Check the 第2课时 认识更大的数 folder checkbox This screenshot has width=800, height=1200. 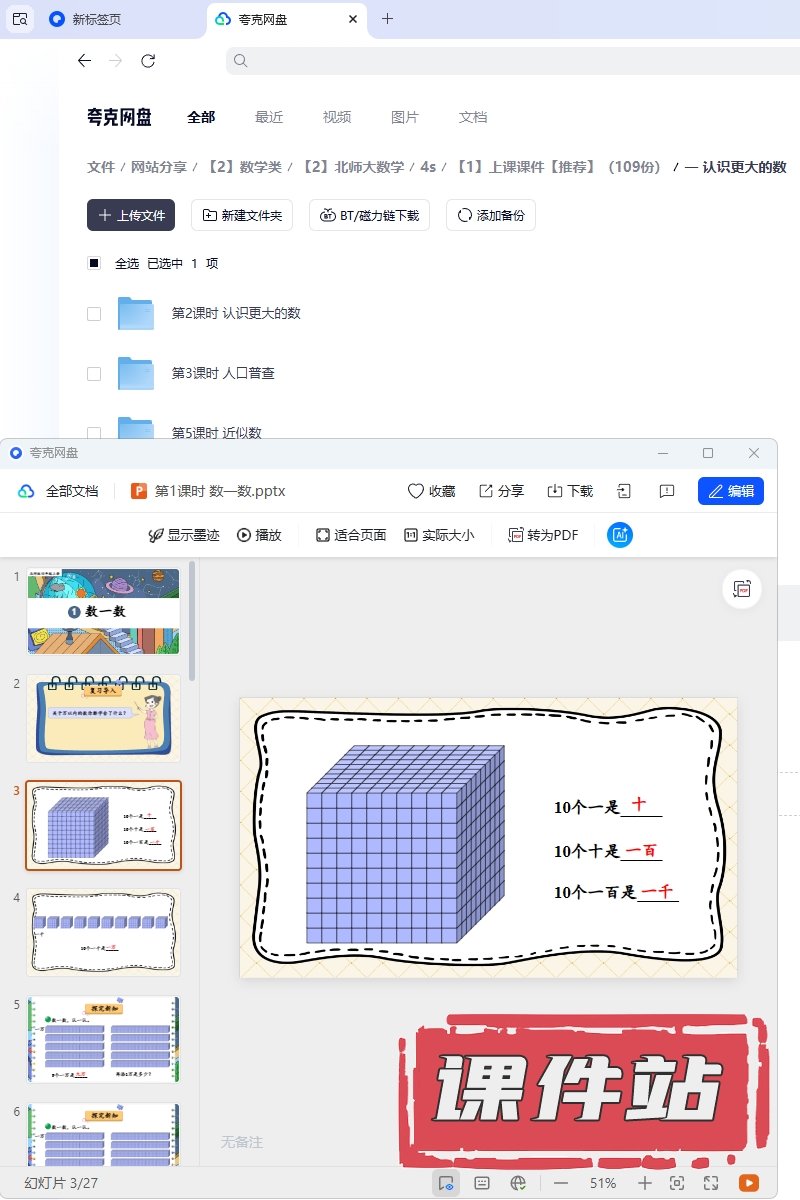[x=94, y=313]
